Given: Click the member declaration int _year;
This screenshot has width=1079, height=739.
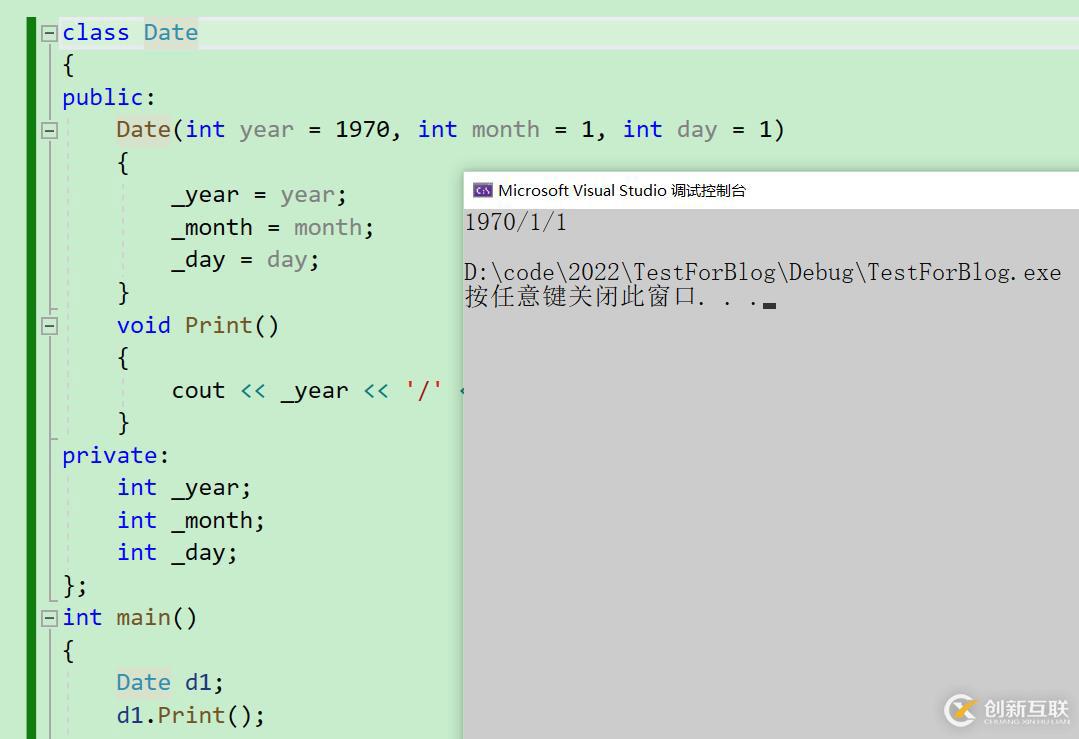Looking at the screenshot, I should [x=184, y=488].
